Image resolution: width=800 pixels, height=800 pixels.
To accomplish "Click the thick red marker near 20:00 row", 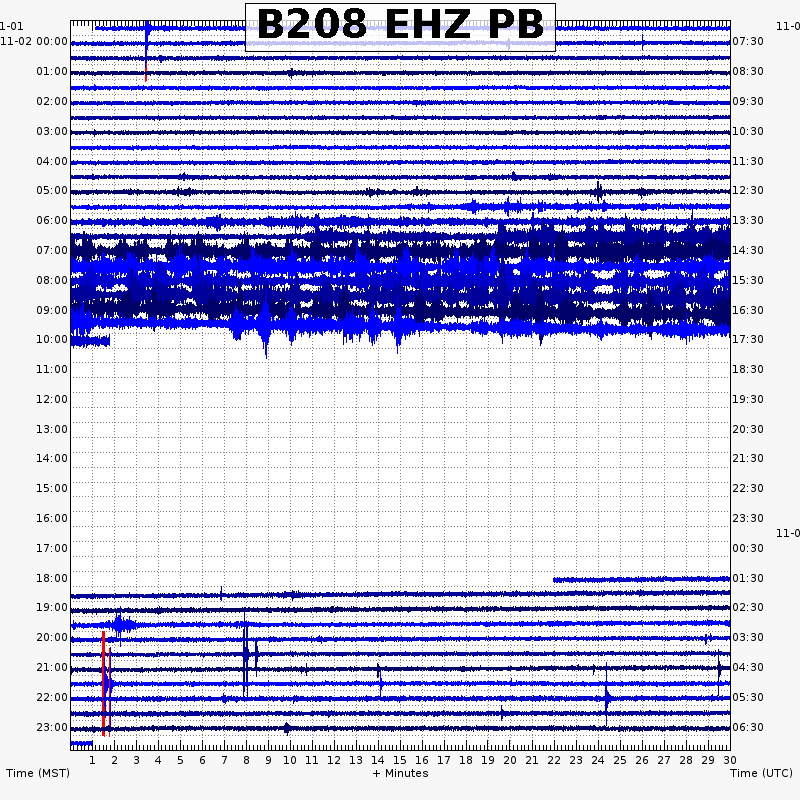I will pos(104,684).
